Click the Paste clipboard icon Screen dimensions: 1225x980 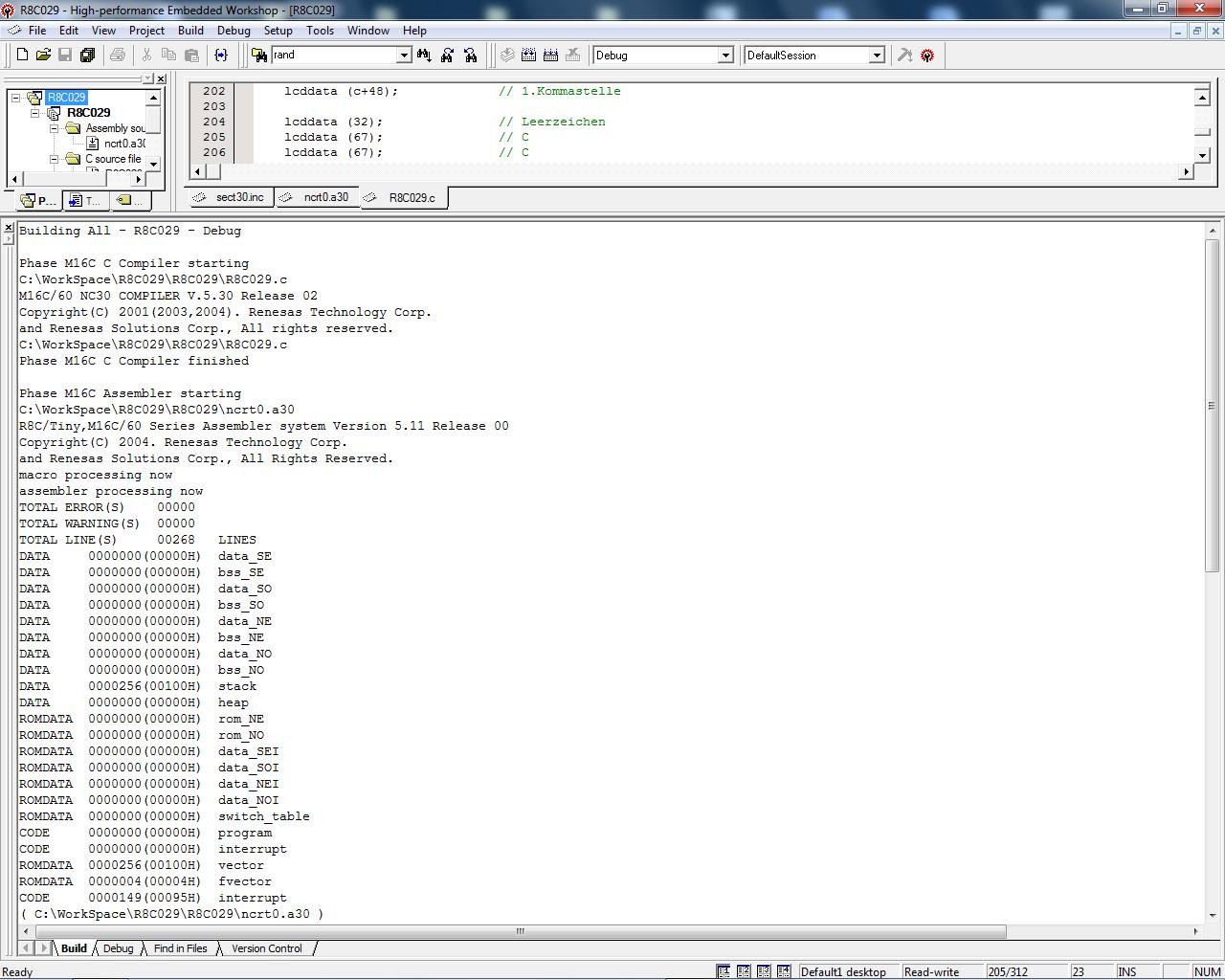point(191,56)
